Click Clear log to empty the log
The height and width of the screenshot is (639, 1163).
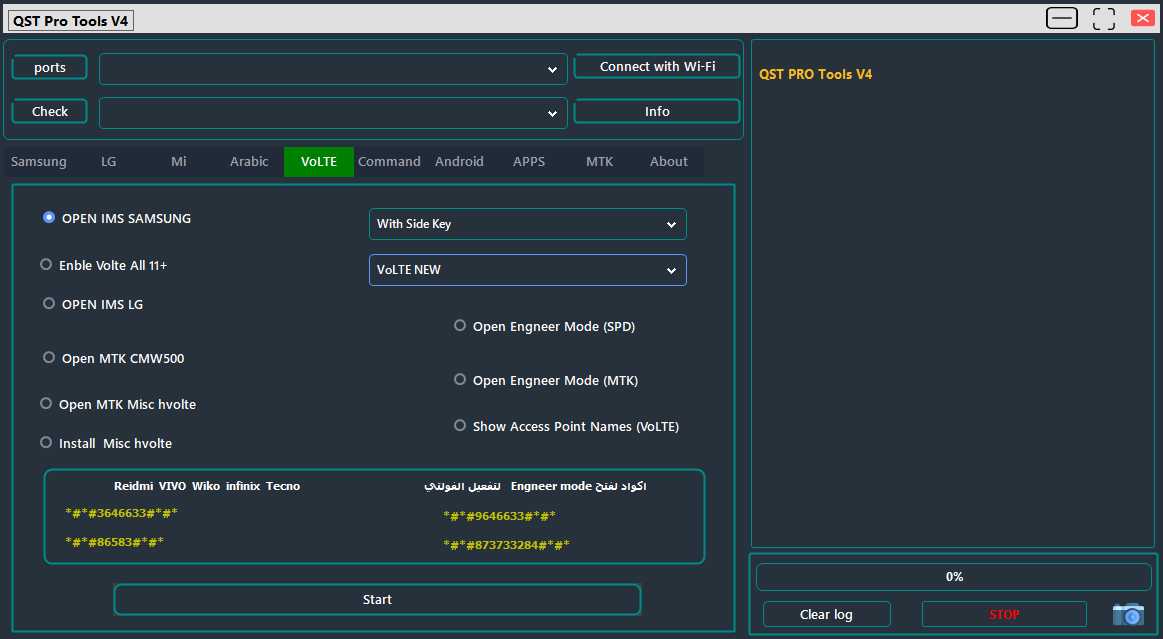[826, 614]
